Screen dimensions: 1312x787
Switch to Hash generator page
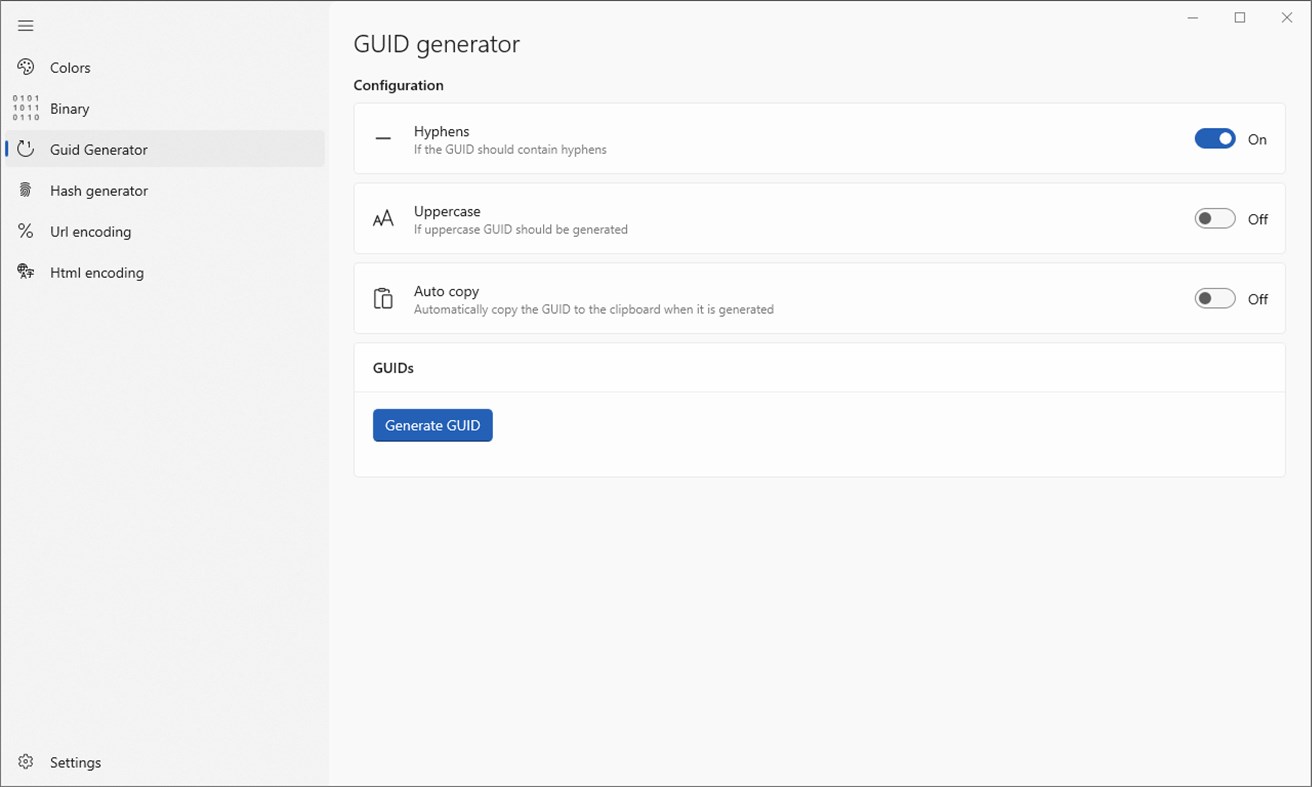tap(99, 191)
